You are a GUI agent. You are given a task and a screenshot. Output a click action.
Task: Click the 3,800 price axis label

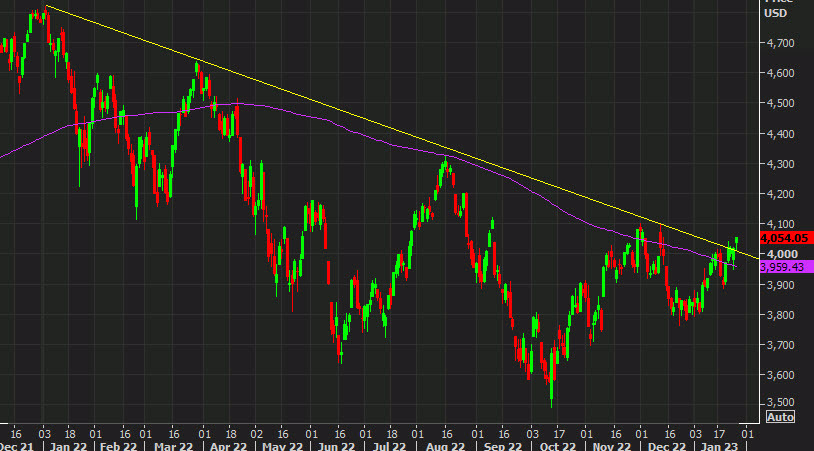pyautogui.click(x=779, y=315)
